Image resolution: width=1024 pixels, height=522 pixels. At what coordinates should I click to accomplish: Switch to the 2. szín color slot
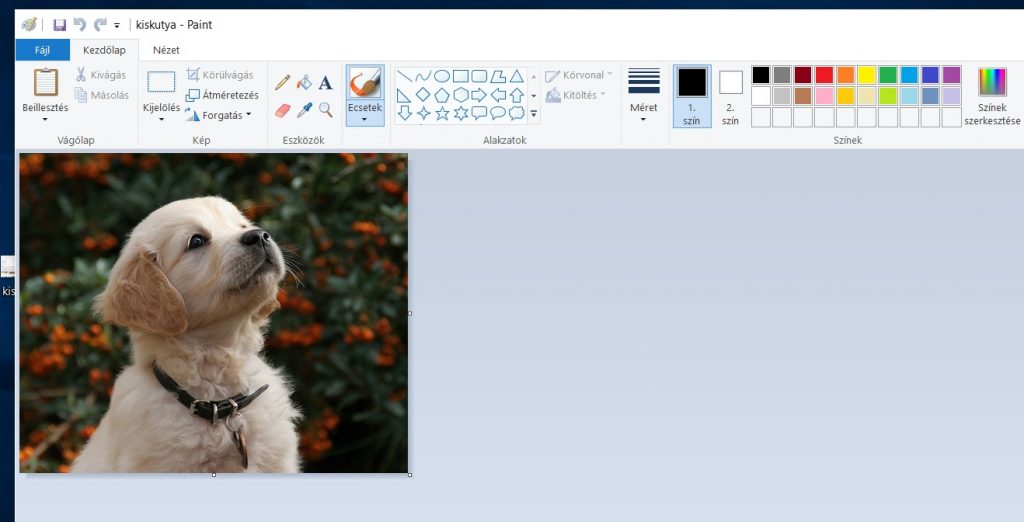730,96
